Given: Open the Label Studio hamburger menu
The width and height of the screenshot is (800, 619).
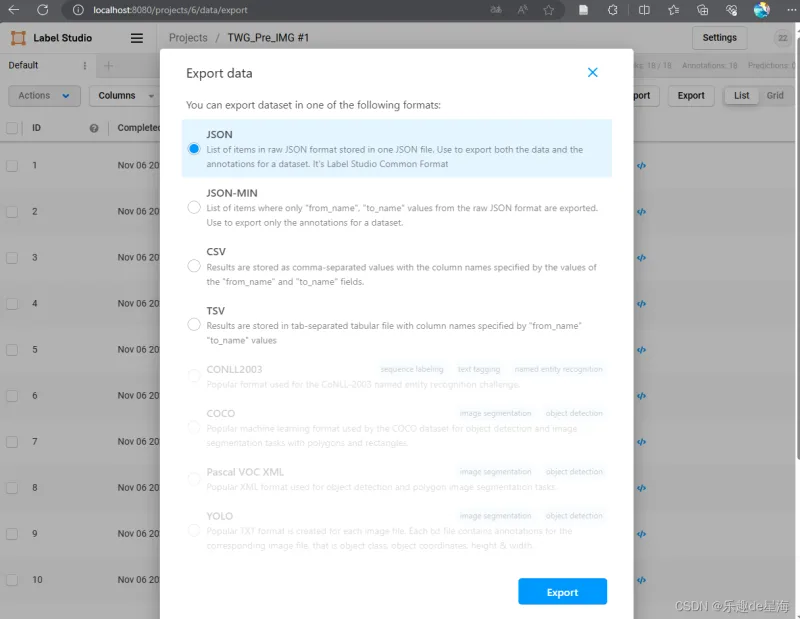Looking at the screenshot, I should pyautogui.click(x=137, y=38).
